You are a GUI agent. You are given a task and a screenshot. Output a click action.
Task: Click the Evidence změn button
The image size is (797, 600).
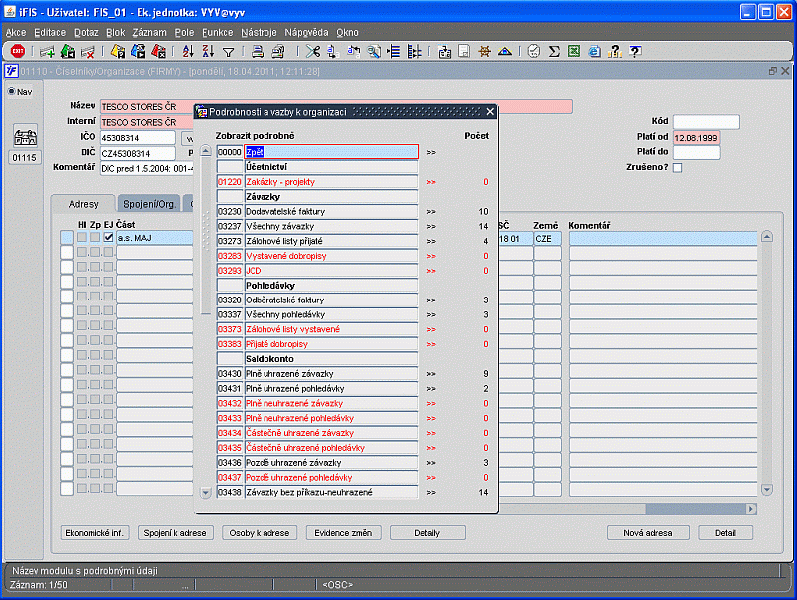(343, 533)
